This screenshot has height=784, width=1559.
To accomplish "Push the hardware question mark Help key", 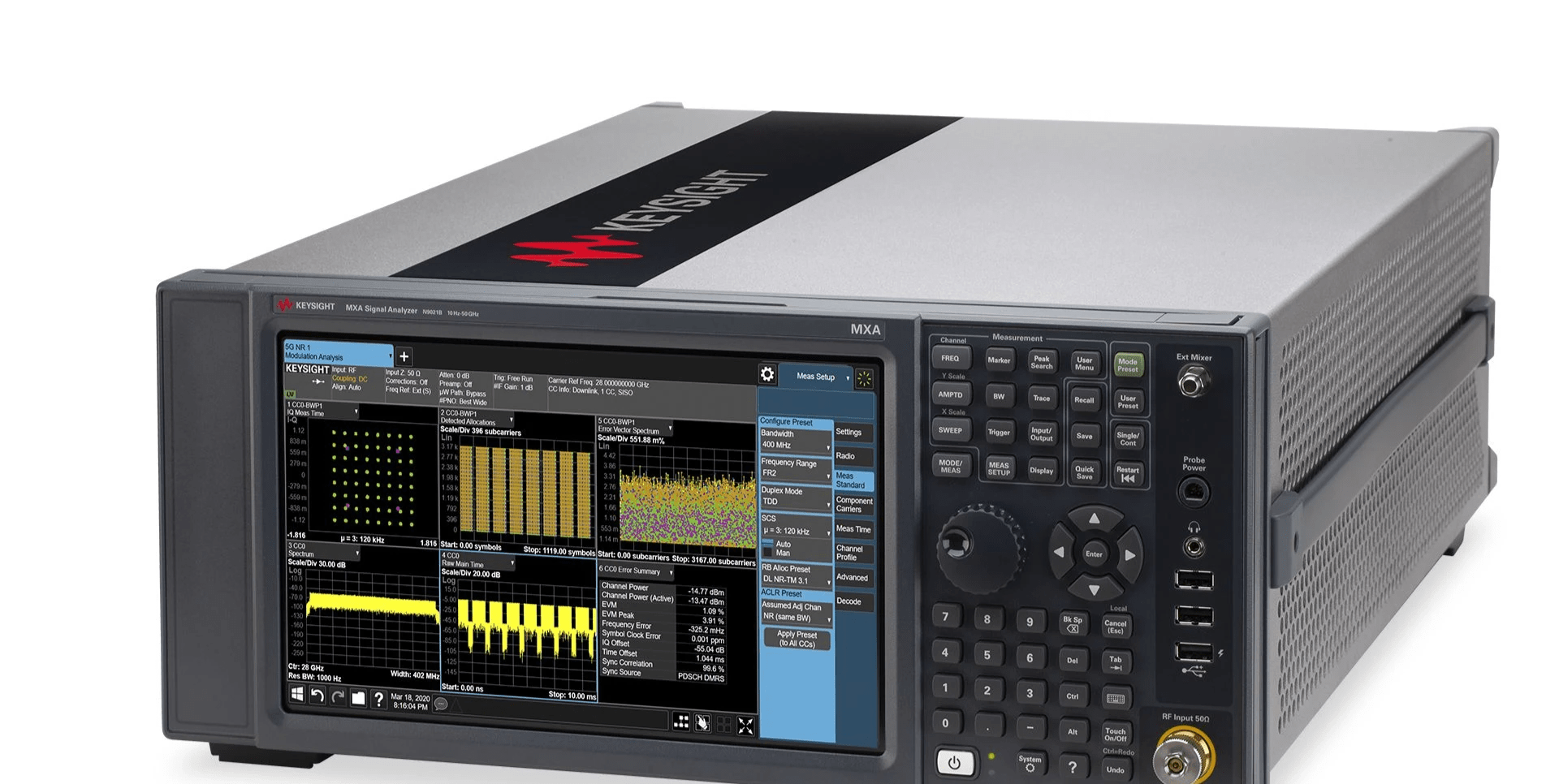I will point(1073,766).
